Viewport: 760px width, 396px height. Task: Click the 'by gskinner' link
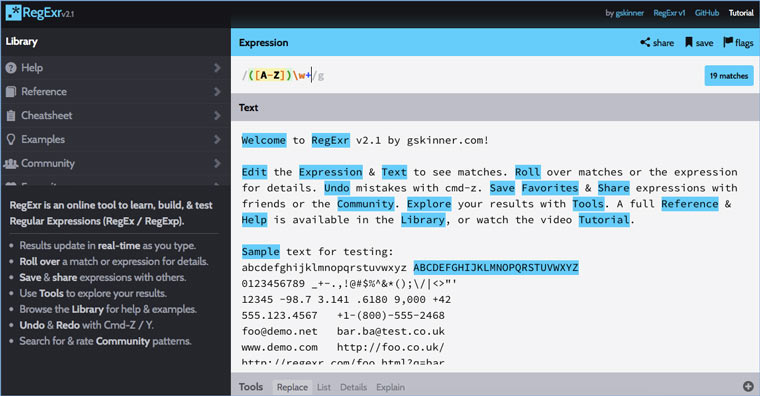coord(624,13)
